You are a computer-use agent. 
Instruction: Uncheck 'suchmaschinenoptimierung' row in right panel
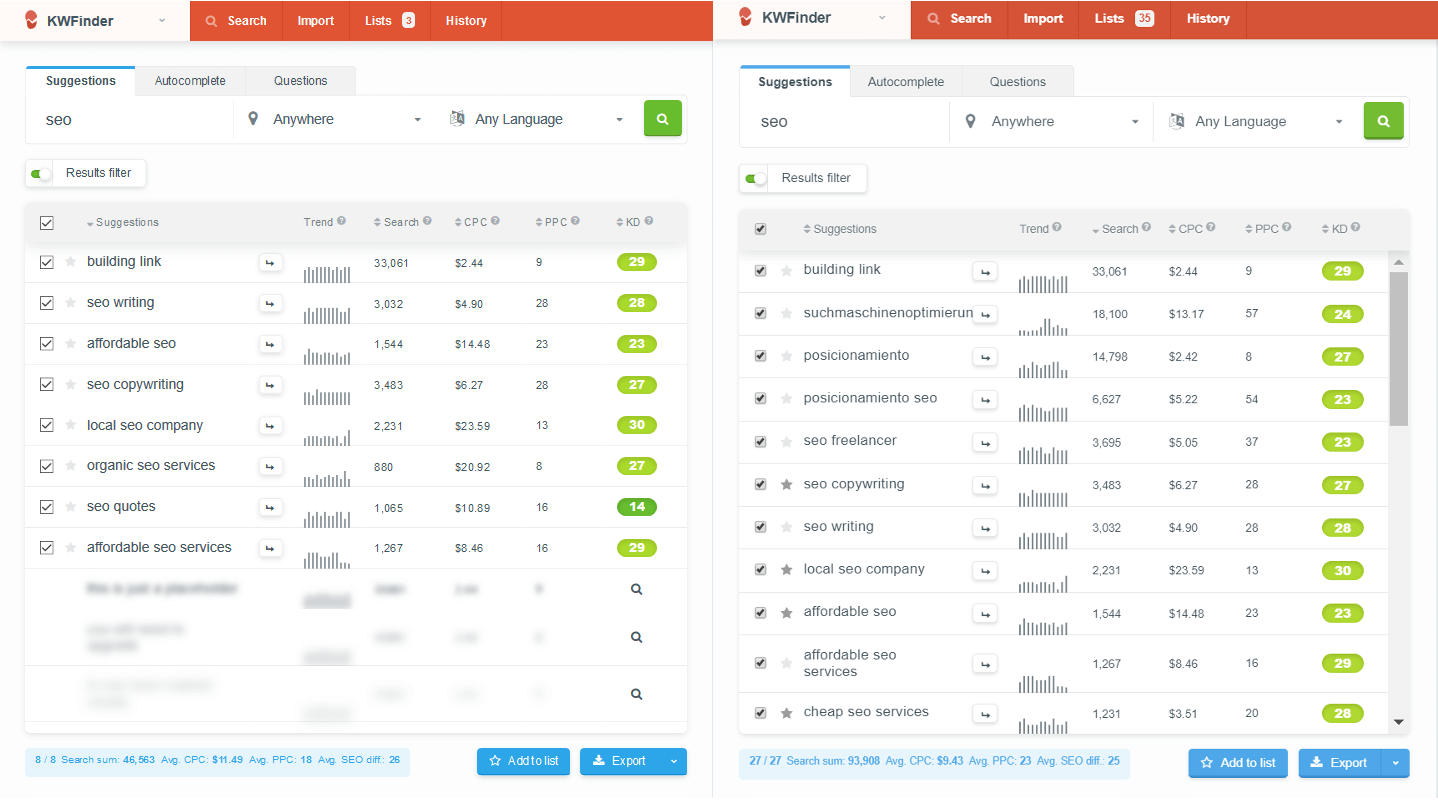pos(760,314)
